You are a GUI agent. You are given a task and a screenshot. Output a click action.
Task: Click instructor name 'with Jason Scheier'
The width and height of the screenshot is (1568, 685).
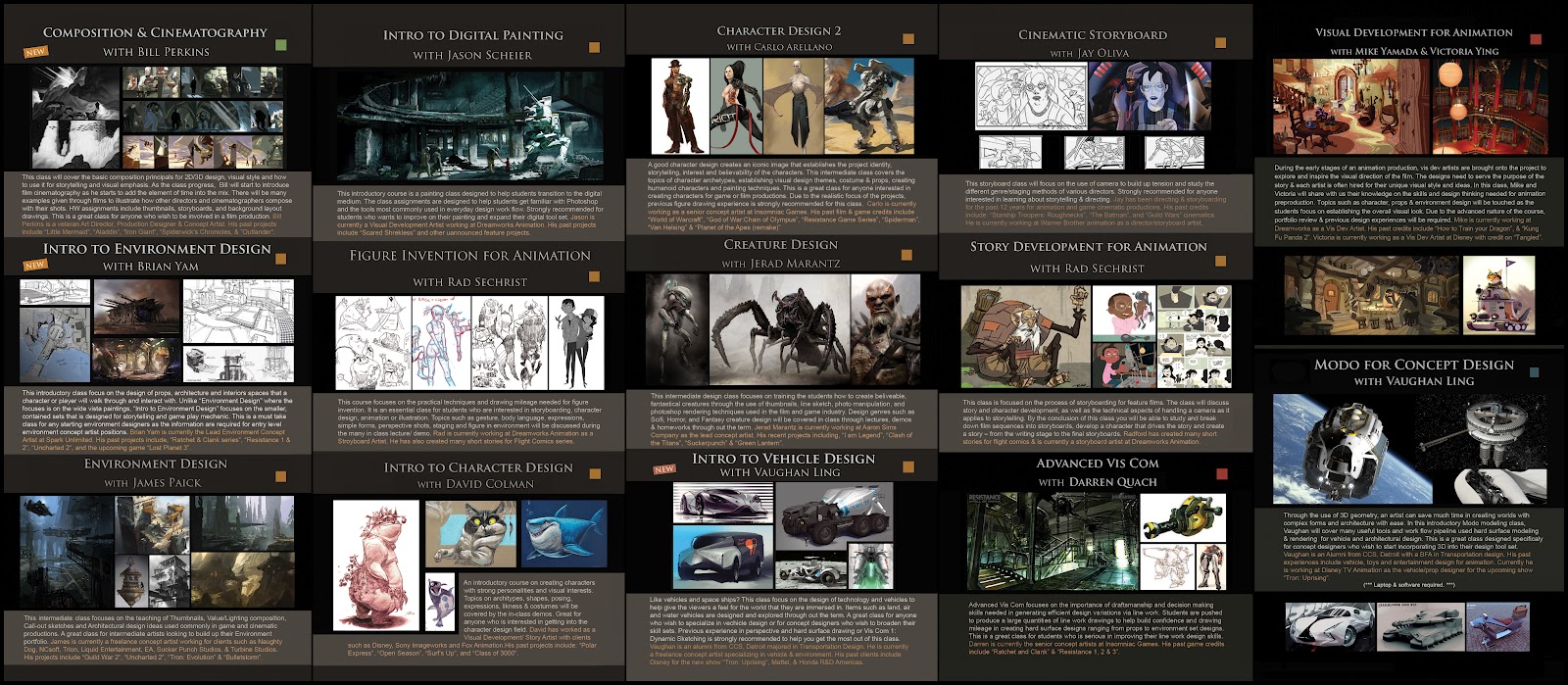pyautogui.click(x=473, y=55)
